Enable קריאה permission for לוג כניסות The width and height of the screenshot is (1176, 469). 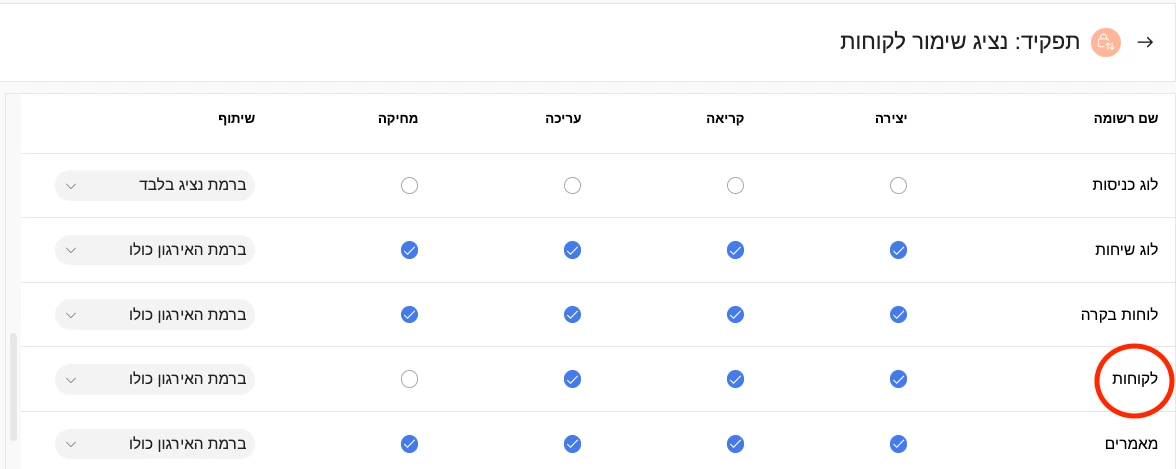click(x=735, y=185)
